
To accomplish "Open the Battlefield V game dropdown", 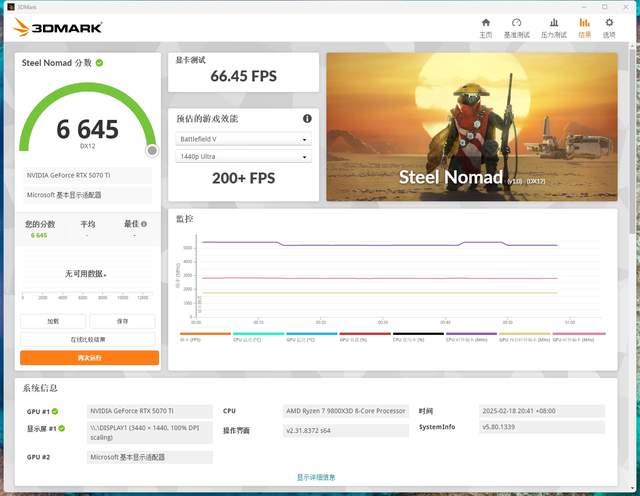I will pyautogui.click(x=244, y=139).
